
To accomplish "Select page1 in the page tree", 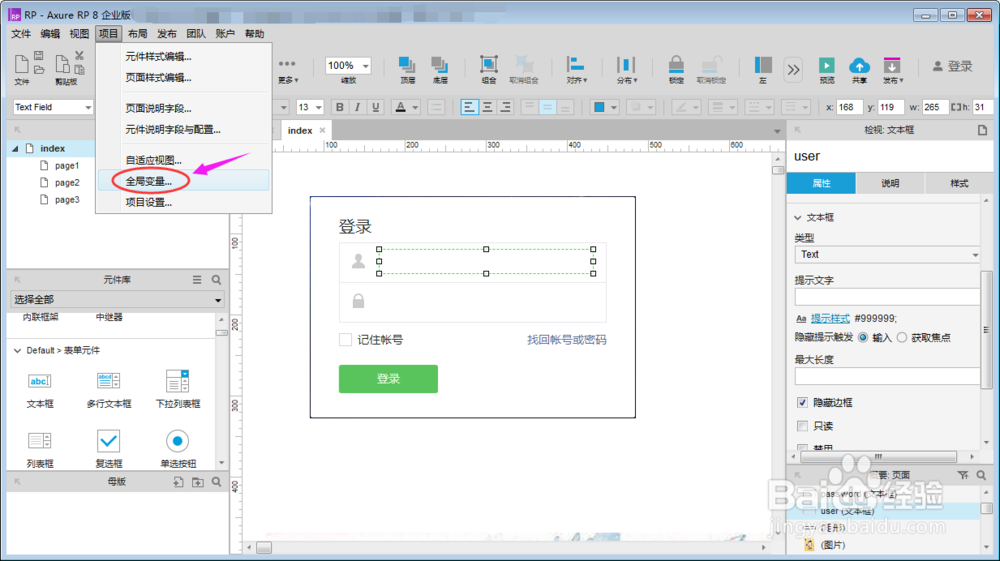I will [66, 166].
